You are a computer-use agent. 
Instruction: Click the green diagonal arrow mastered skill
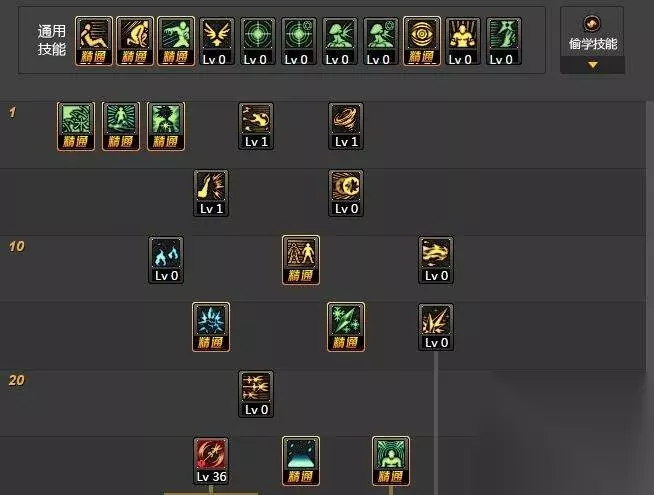[346, 327]
